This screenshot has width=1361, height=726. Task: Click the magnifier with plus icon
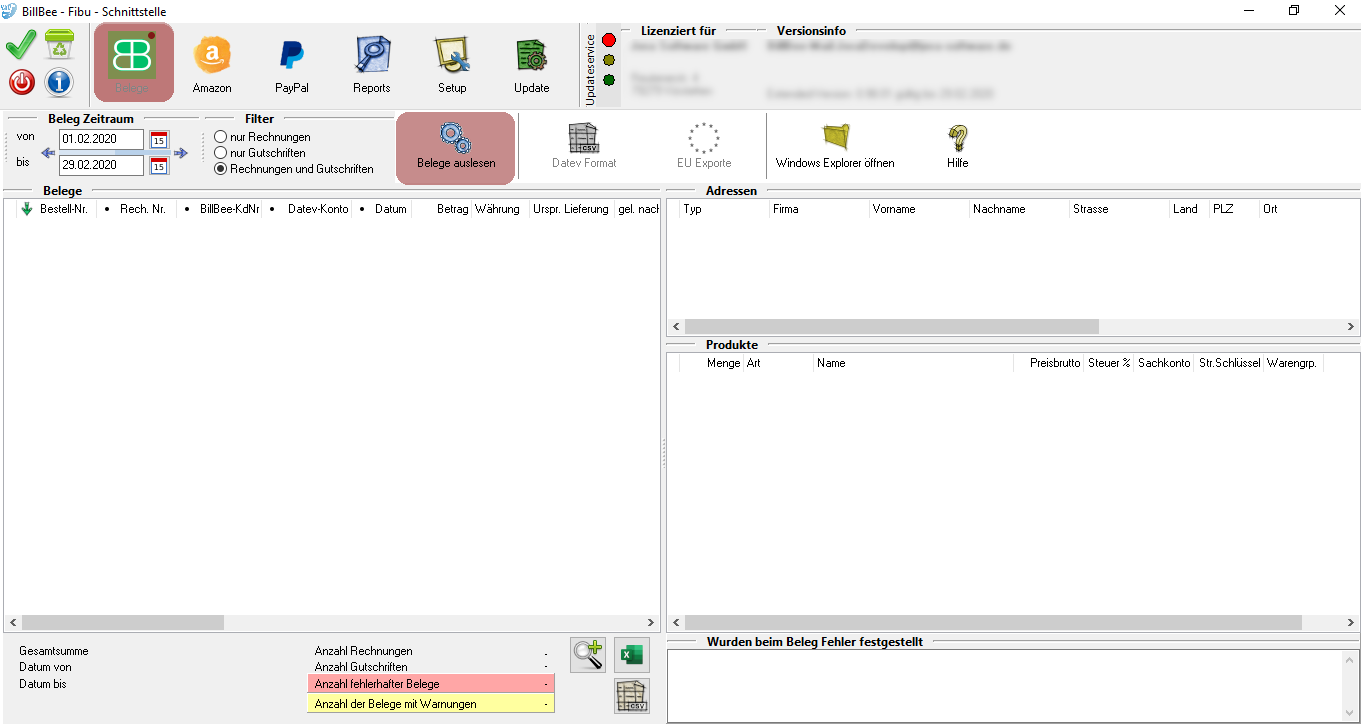tap(588, 655)
